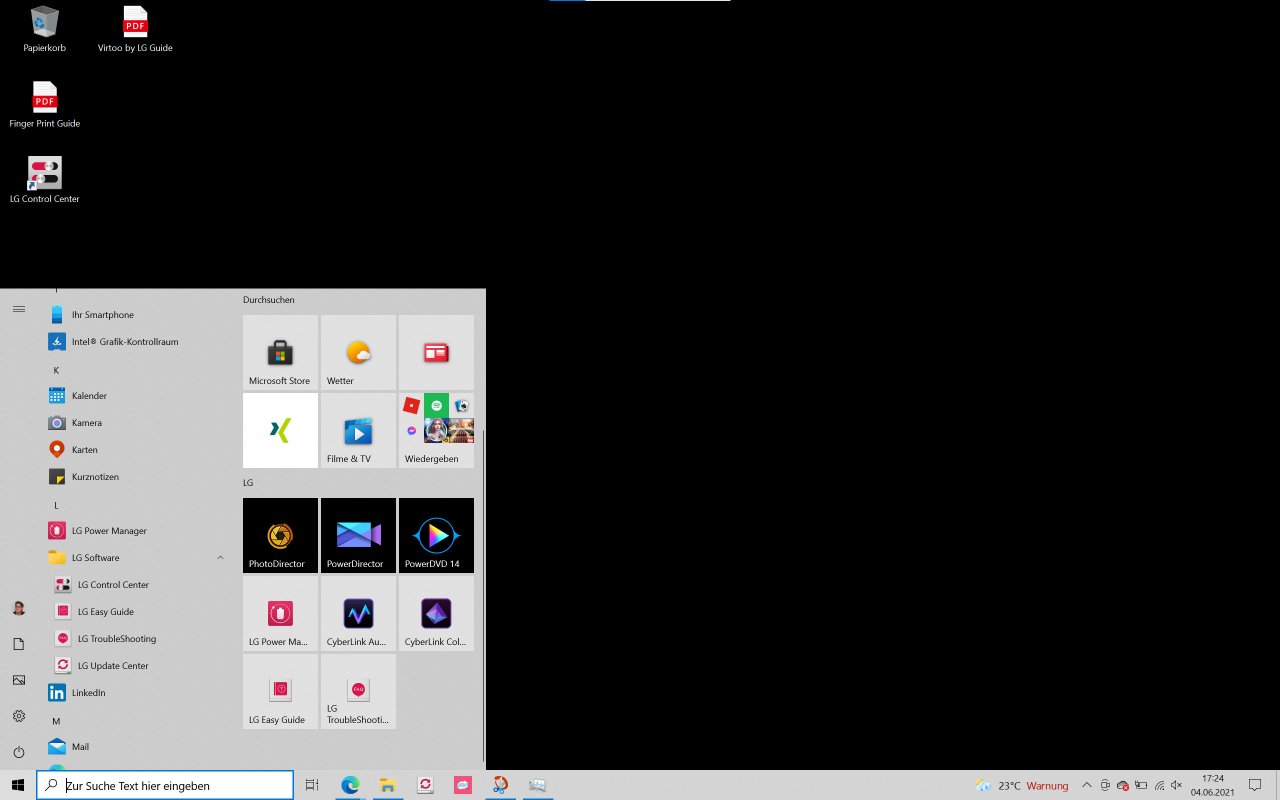Launch PowerDVD 14 from Start tiles
The height and width of the screenshot is (800, 1280).
(436, 535)
